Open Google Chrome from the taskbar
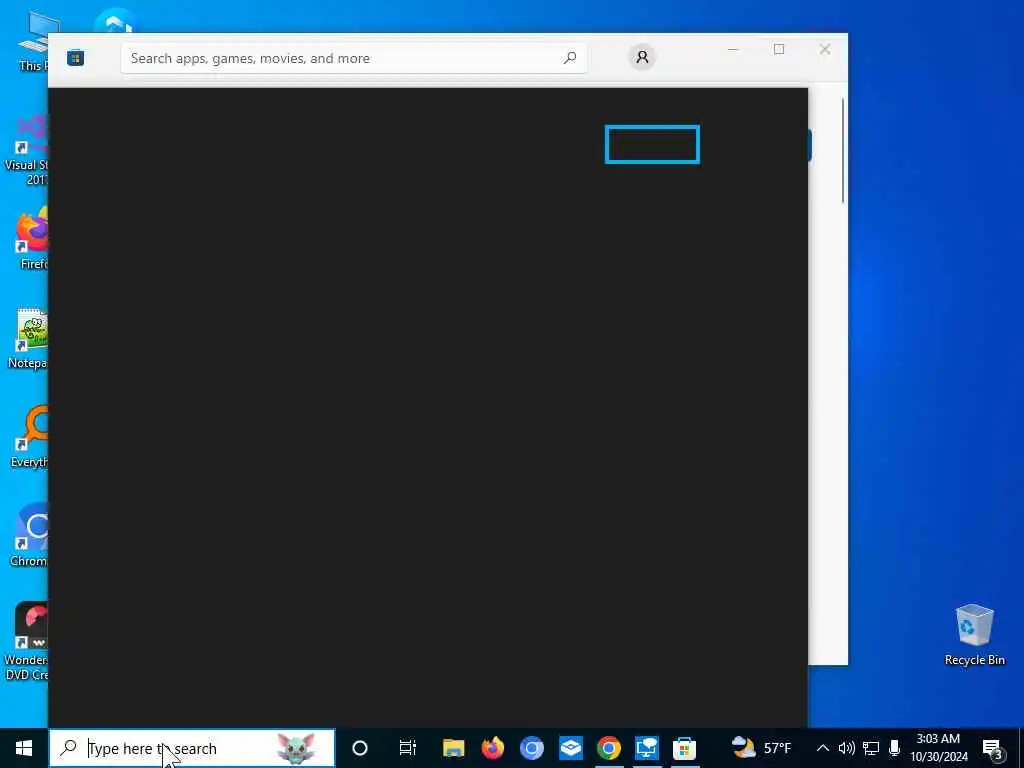 (609, 748)
